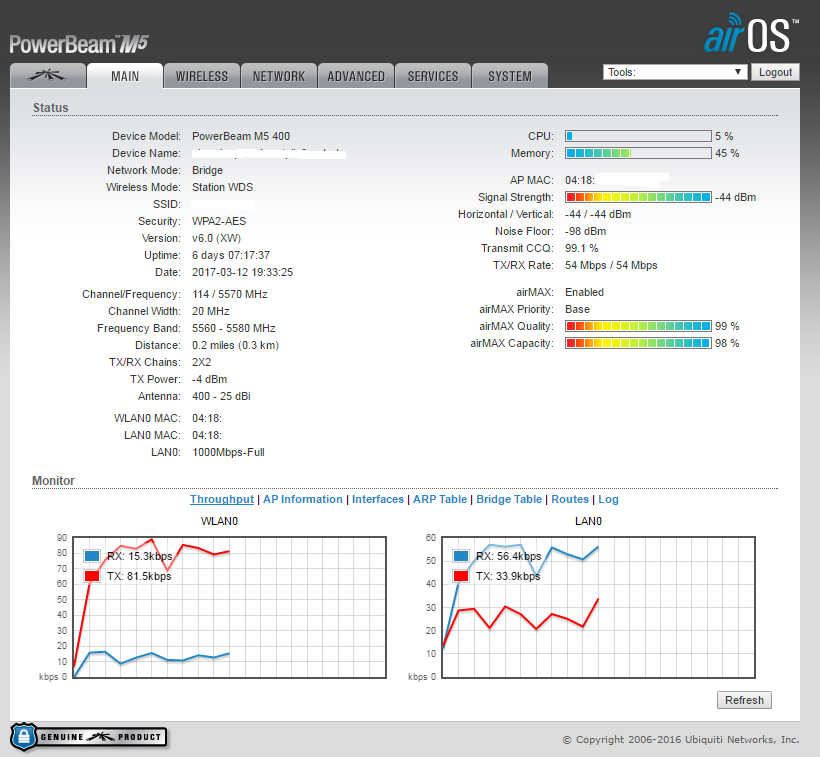Click the WLAN0 throughput graph area

(x=230, y=607)
